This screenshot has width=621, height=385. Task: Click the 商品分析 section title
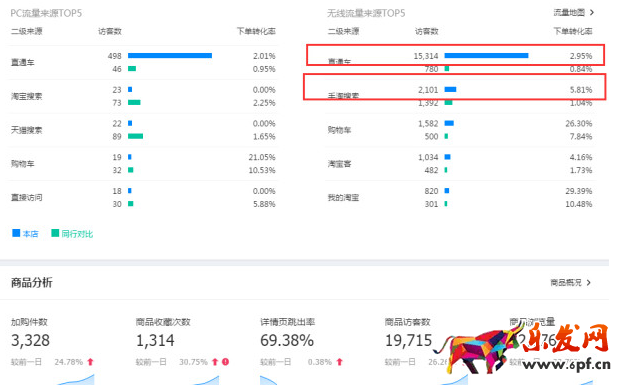[x=32, y=282]
